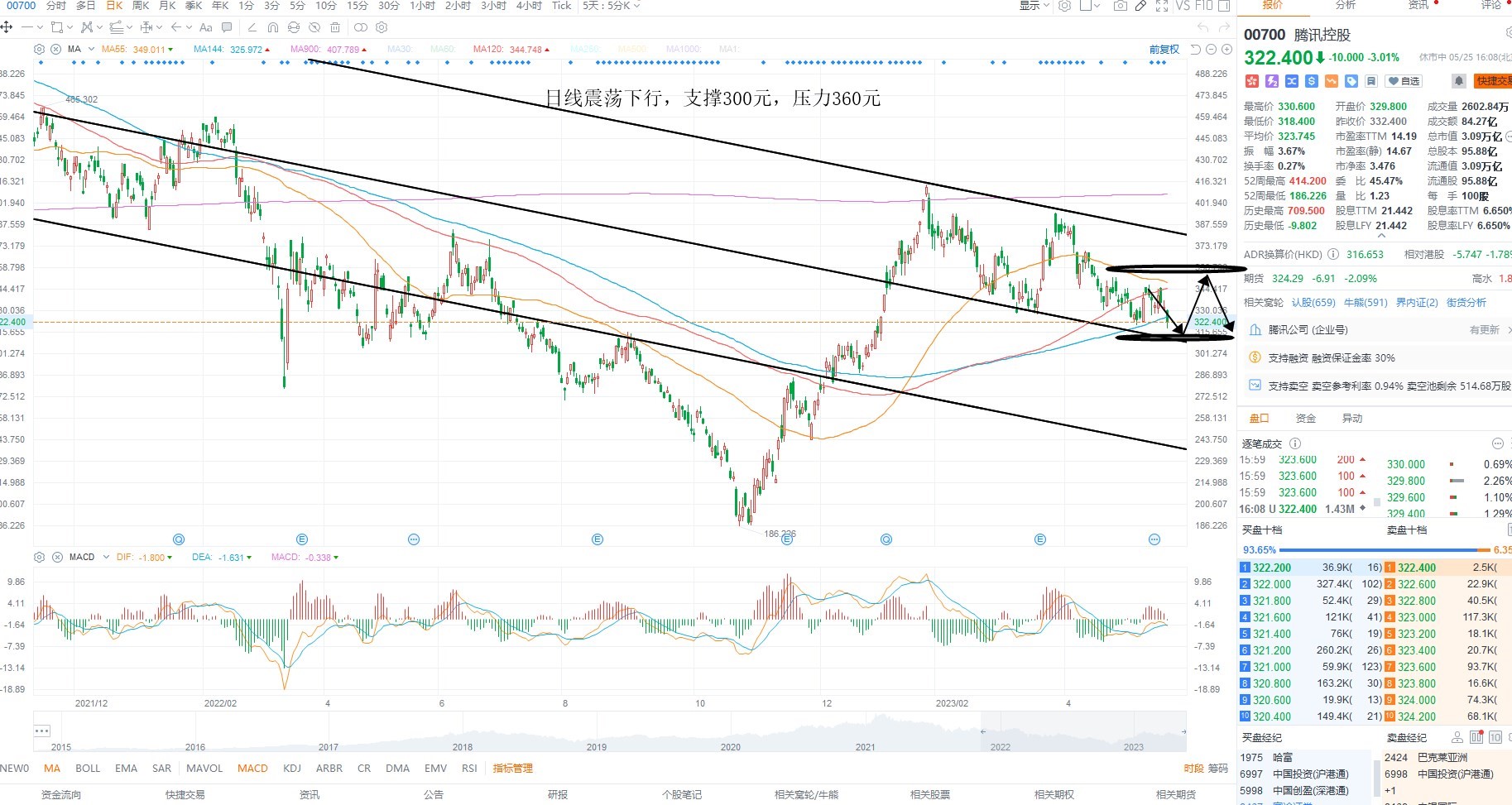Open the price alert bell icon
1512x805 pixels.
(x=1458, y=80)
